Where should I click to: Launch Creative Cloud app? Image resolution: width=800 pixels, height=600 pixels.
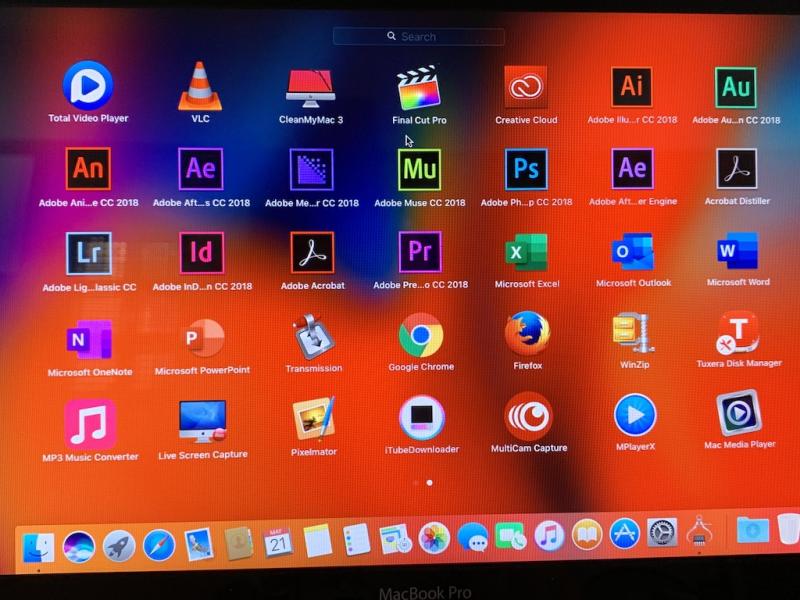click(x=526, y=88)
